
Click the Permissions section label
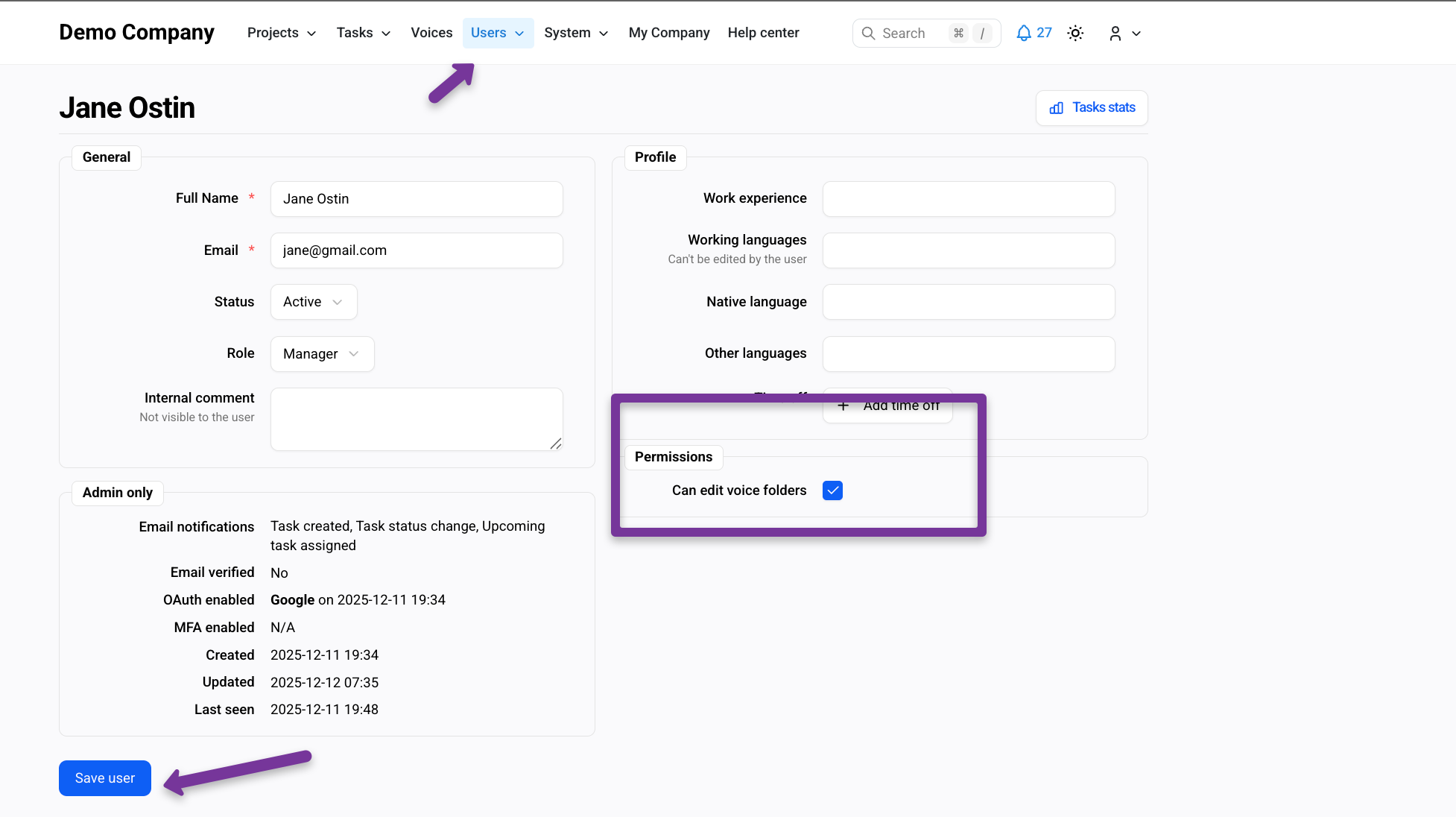[x=673, y=457]
